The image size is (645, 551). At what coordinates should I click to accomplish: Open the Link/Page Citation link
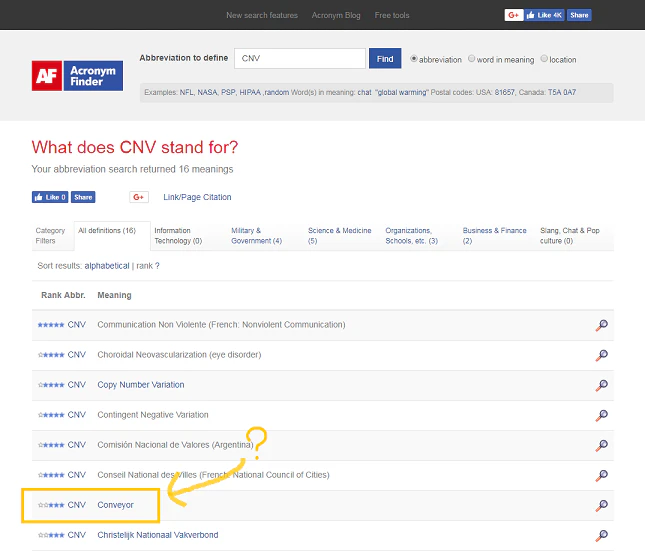[197, 197]
